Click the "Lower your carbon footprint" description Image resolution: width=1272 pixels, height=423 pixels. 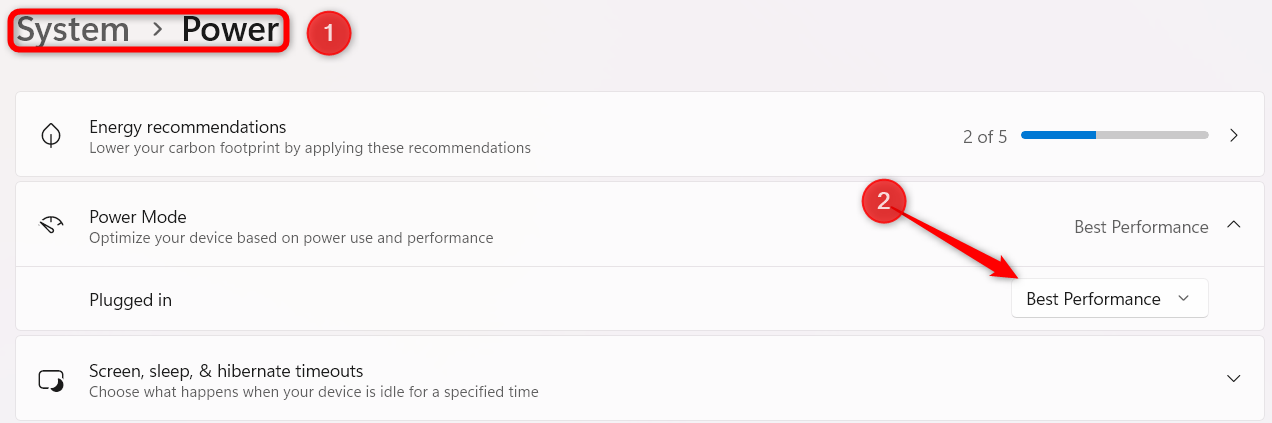(310, 148)
